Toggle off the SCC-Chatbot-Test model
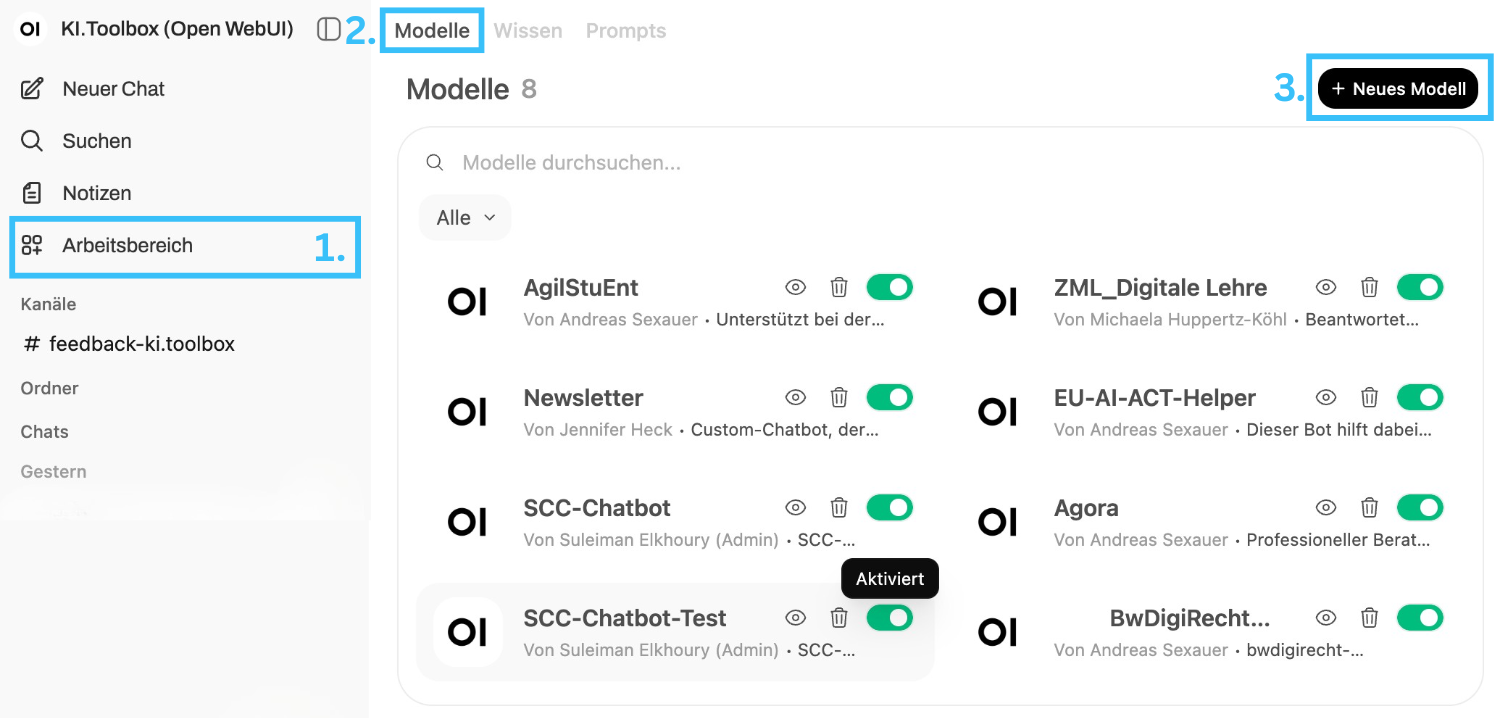This screenshot has width=1500, height=718. click(x=889, y=618)
